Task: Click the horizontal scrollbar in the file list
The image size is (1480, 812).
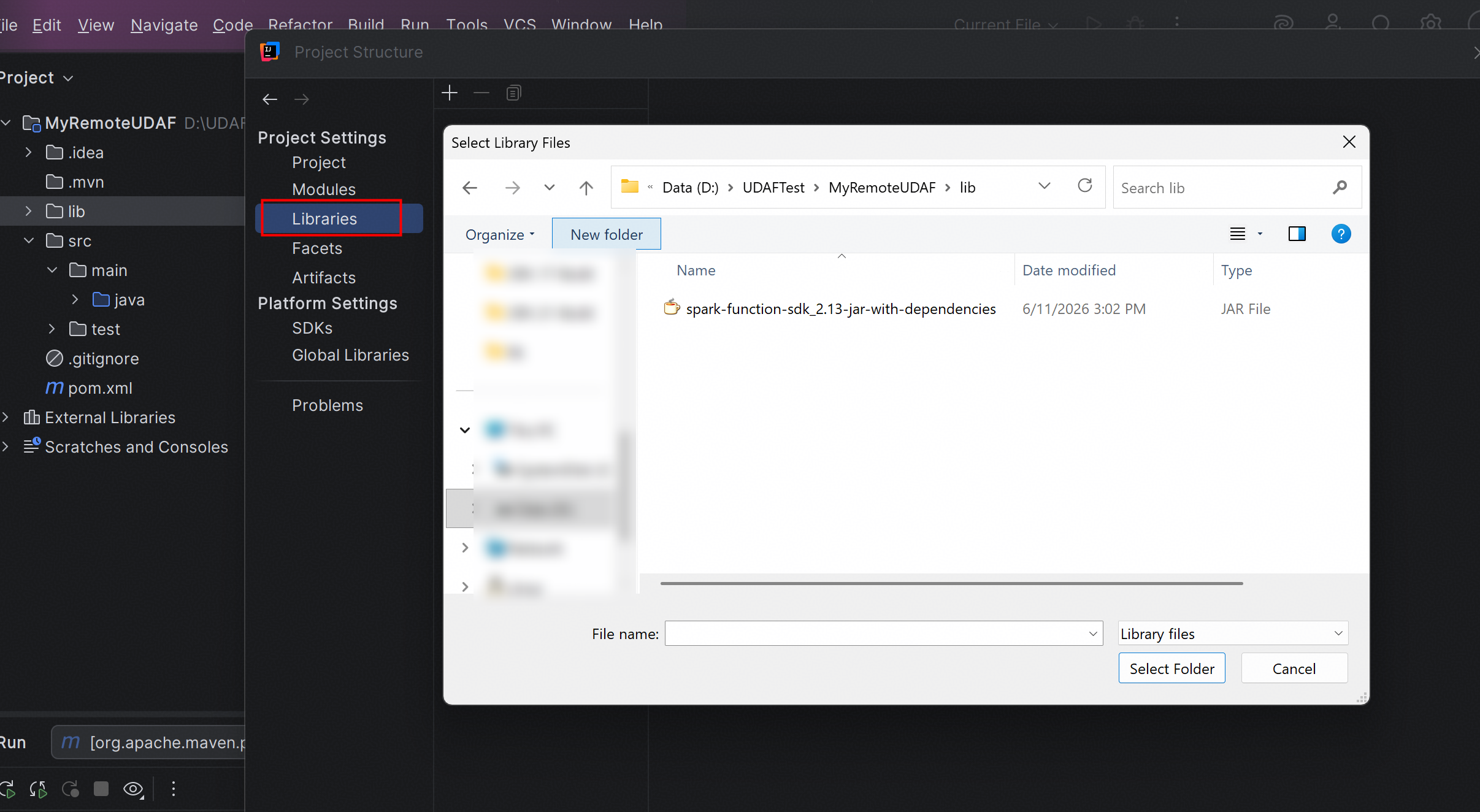Action: pos(951,583)
